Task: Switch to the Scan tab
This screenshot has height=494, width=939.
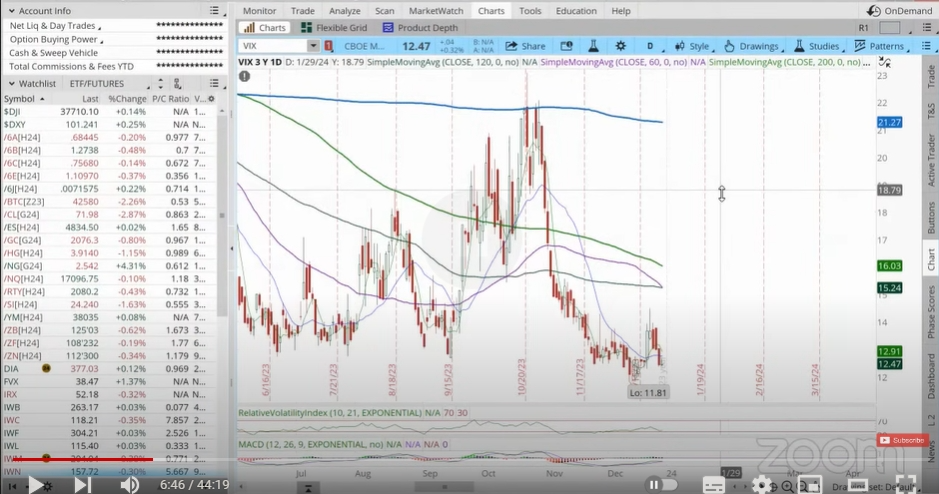Action: [384, 11]
